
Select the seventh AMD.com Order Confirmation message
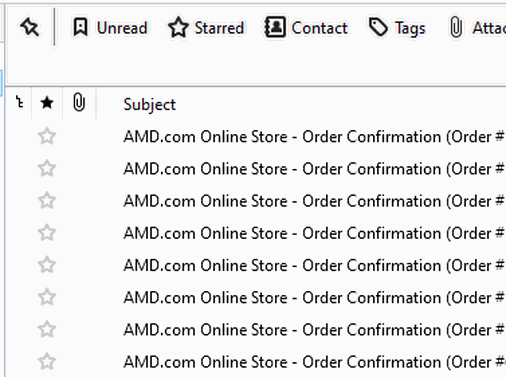[x=313, y=330]
